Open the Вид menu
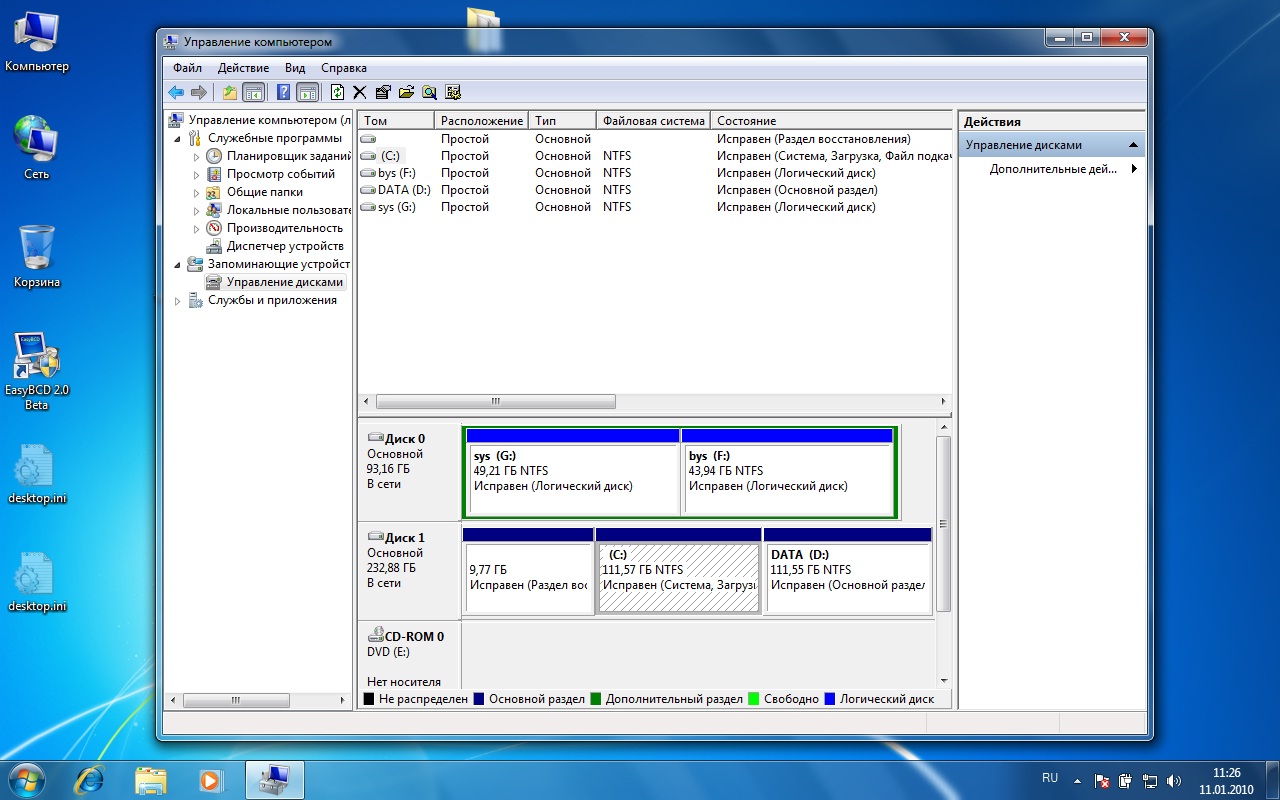1280x800 pixels. pyautogui.click(x=294, y=68)
